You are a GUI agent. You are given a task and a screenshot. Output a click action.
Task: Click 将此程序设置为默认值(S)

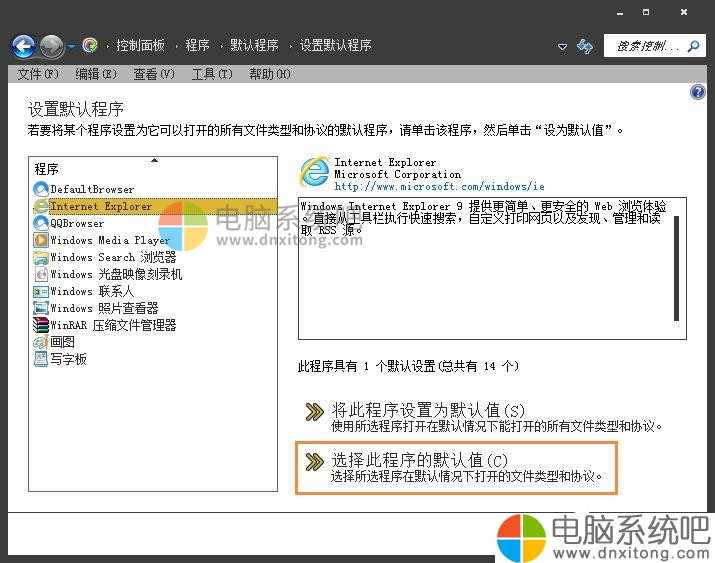click(428, 410)
